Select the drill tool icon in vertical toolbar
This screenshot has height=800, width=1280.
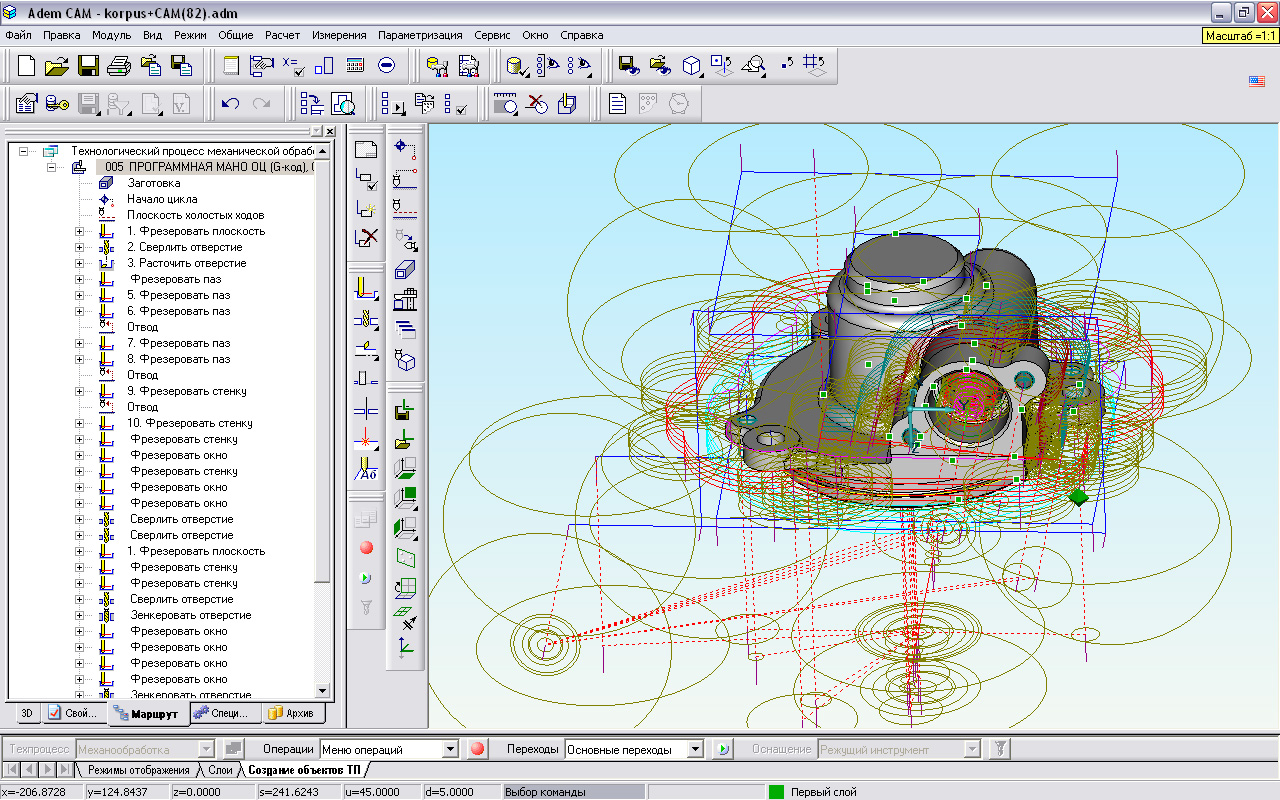coord(366,320)
